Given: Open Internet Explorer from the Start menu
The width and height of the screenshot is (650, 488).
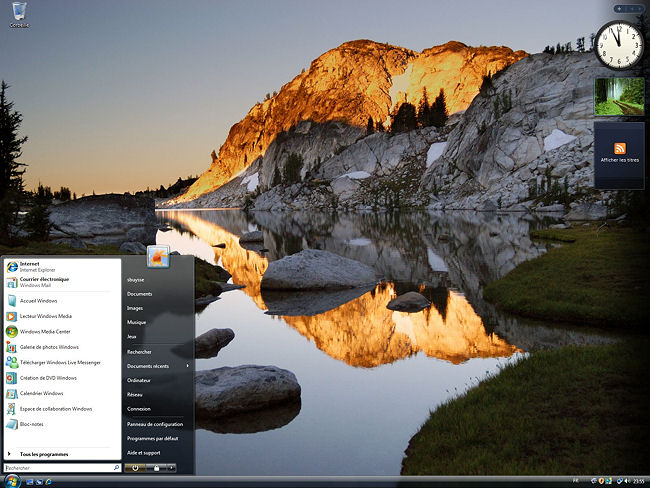Looking at the screenshot, I should (x=40, y=266).
